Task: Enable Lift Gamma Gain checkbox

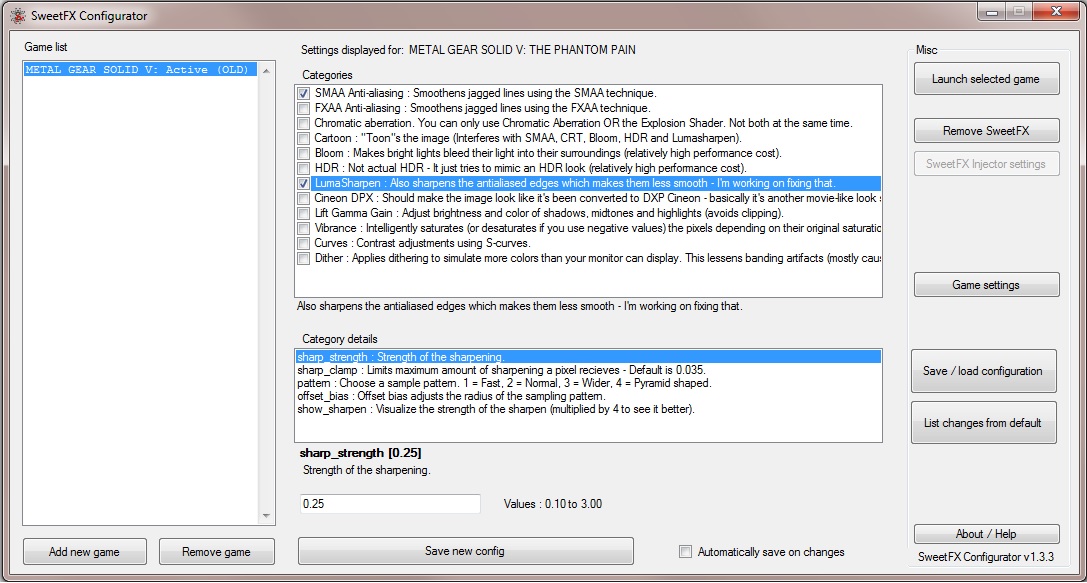Action: (304, 214)
